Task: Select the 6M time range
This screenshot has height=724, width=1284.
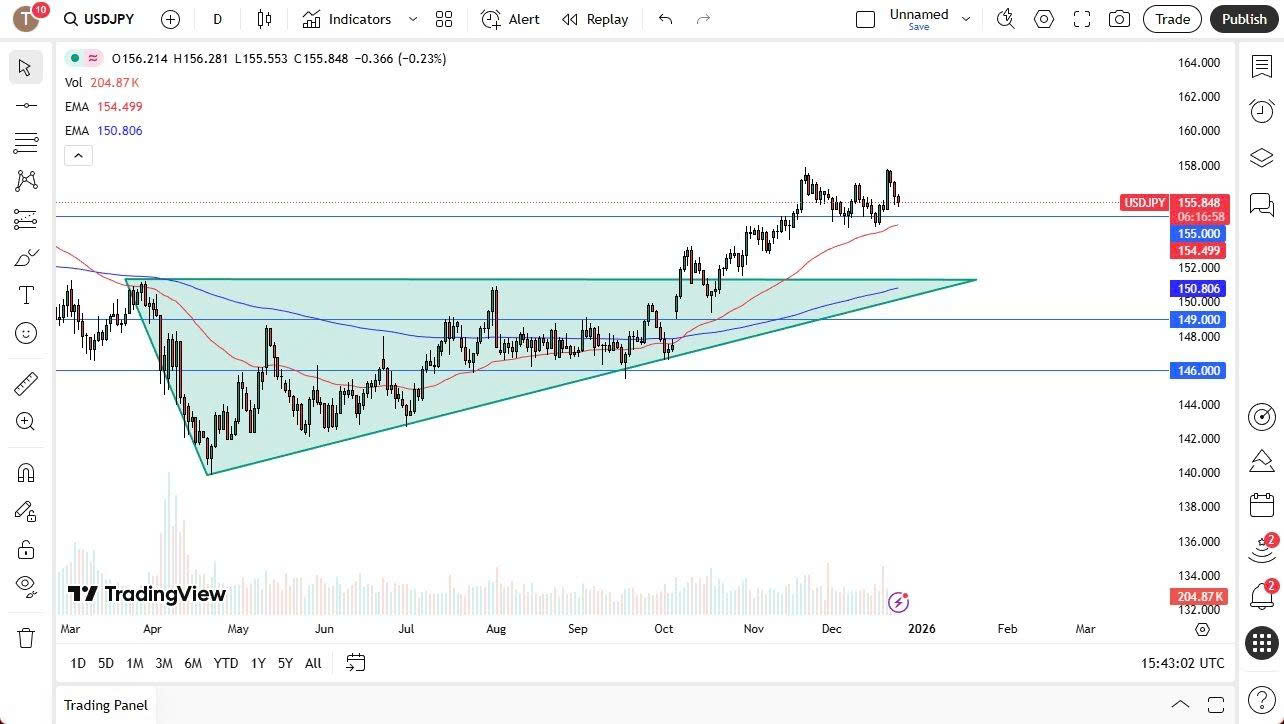Action: pyautogui.click(x=193, y=663)
